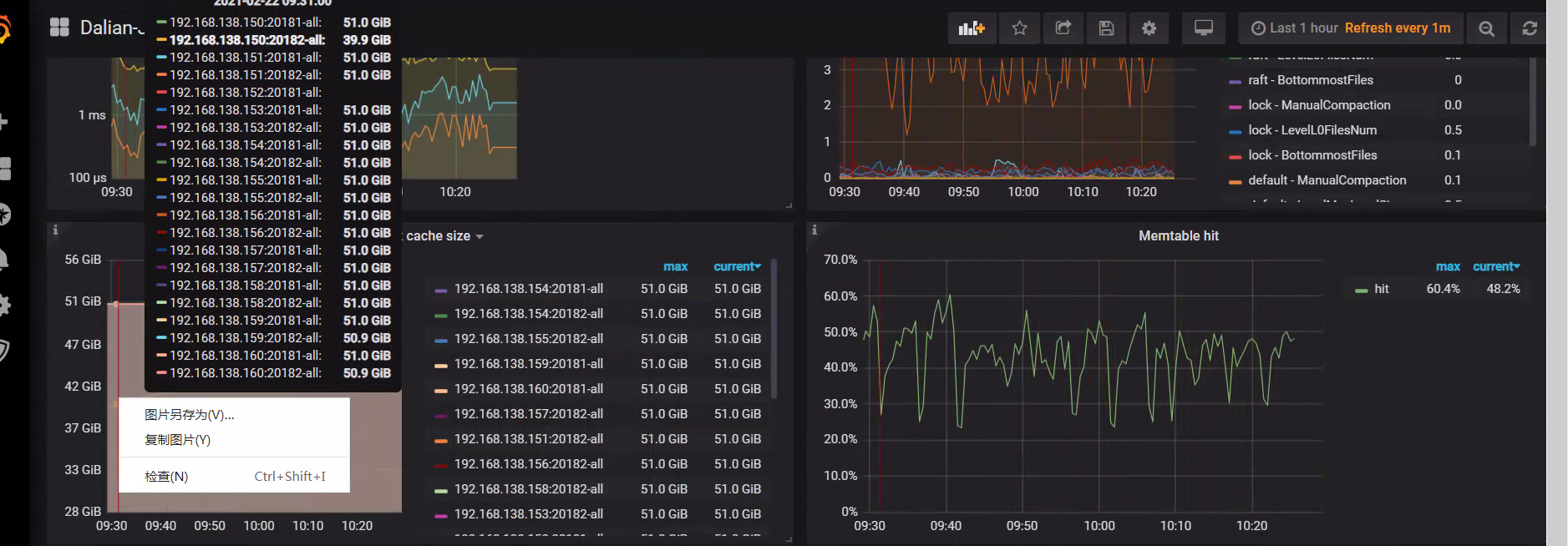Toggle series 192.168.138.154:20181-all in legend
1568x546 pixels.
528,289
